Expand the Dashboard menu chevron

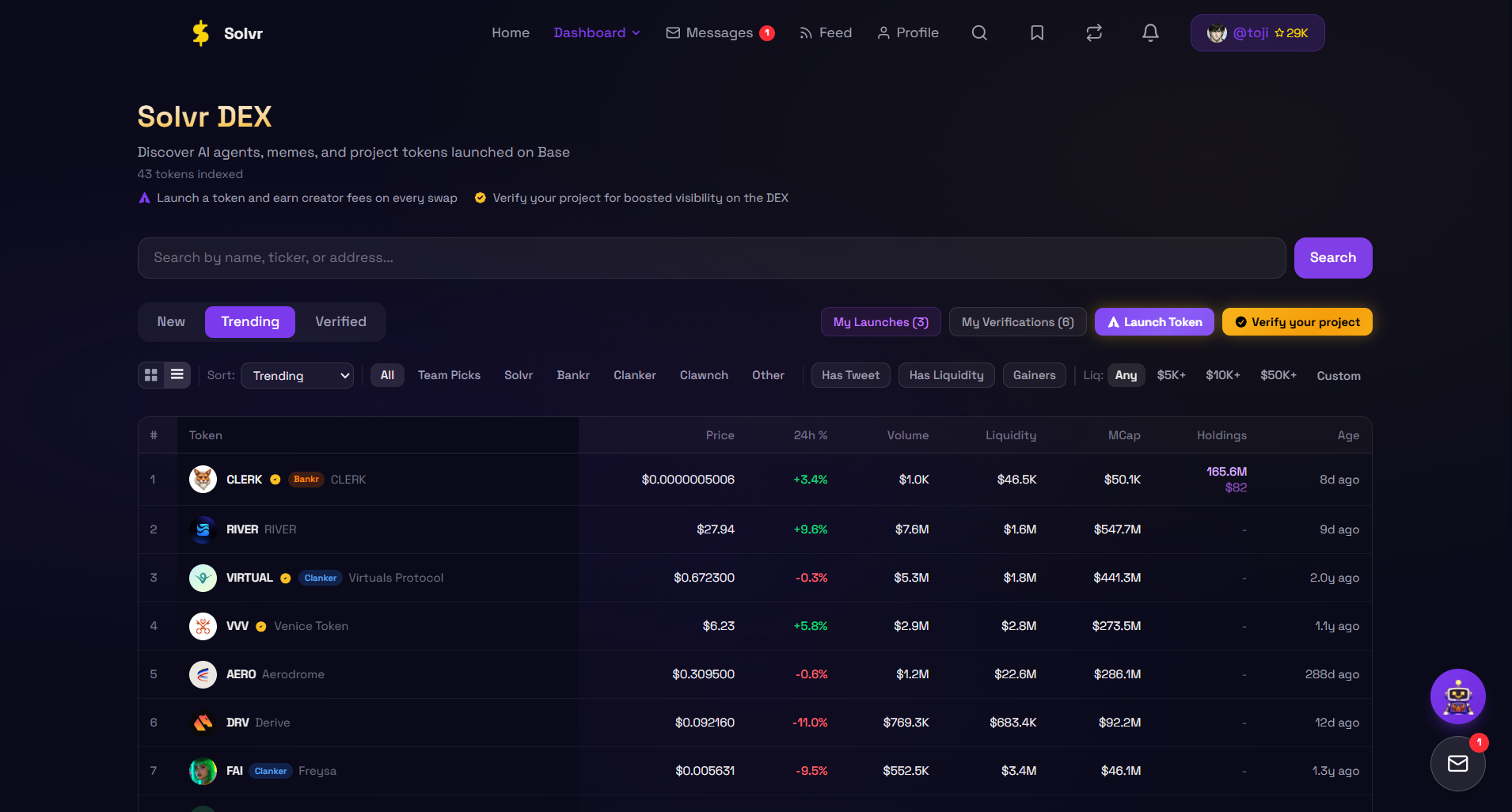pos(636,33)
